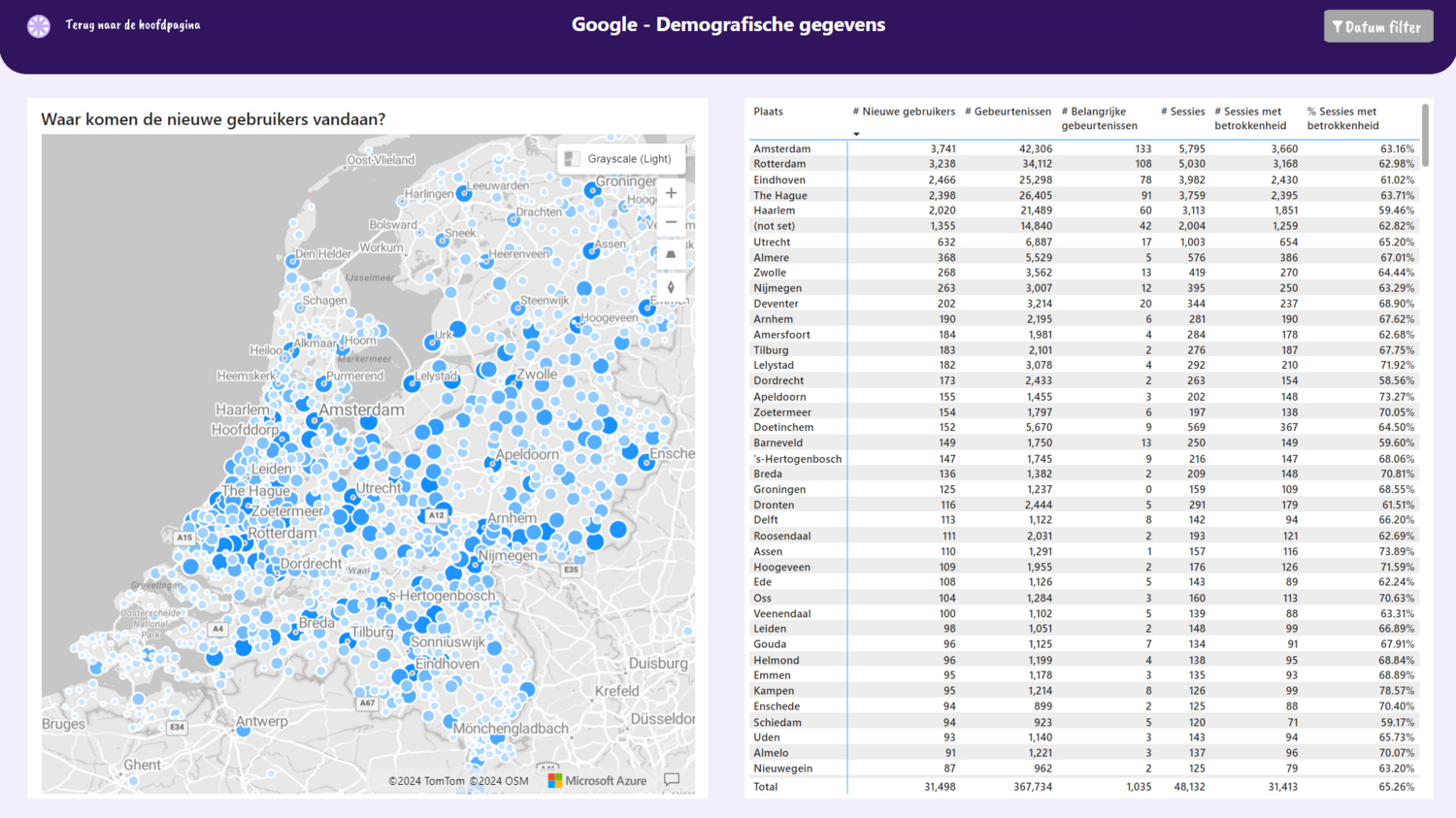The image size is (1456, 818).
Task: Select the Delft table row
Action: [x=1084, y=520]
